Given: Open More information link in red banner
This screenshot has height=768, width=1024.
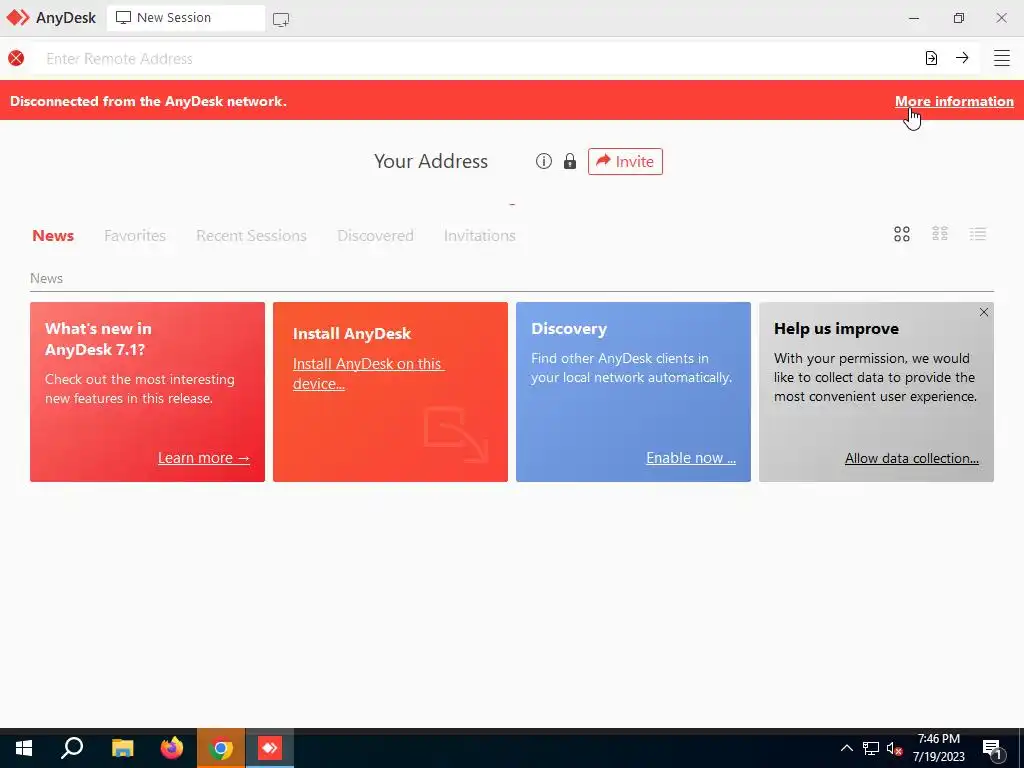Looking at the screenshot, I should tap(954, 101).
